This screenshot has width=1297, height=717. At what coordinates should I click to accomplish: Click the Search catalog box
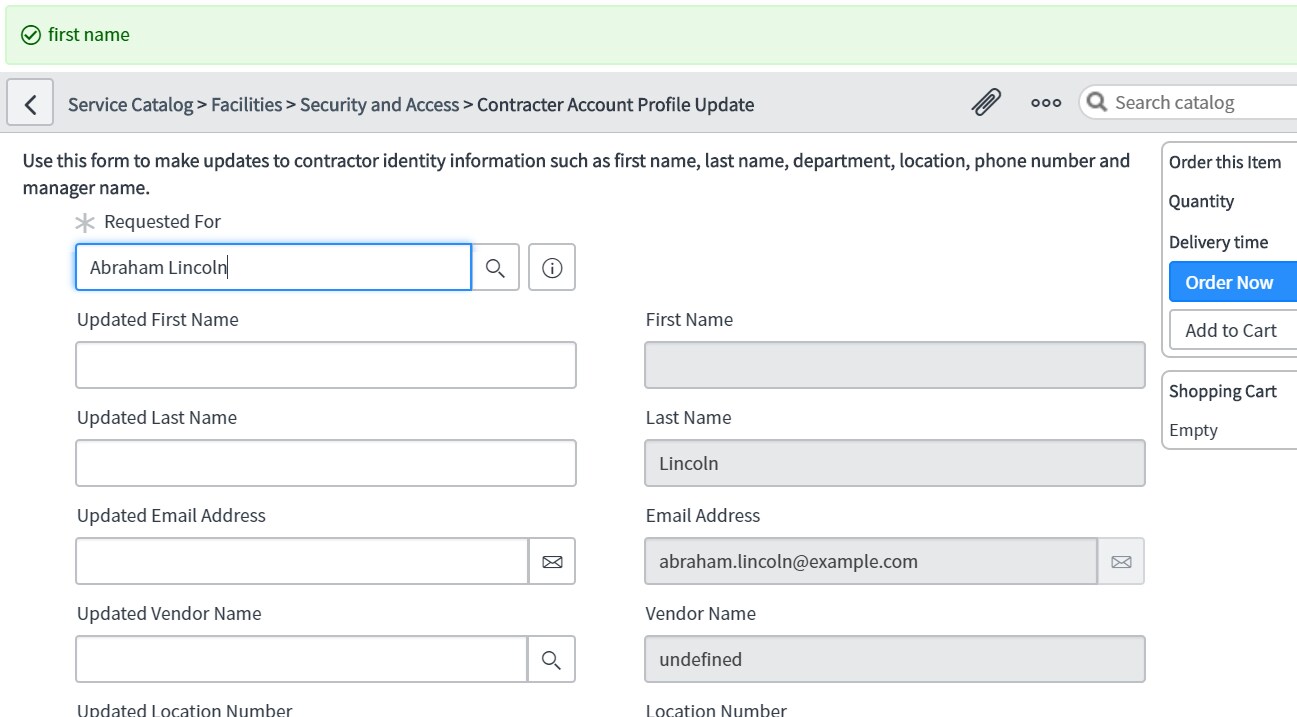tap(1200, 103)
